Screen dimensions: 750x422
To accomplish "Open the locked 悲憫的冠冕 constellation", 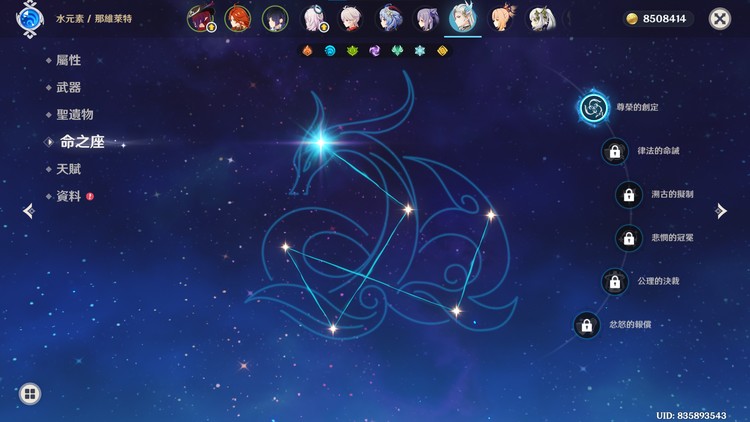I will 628,238.
